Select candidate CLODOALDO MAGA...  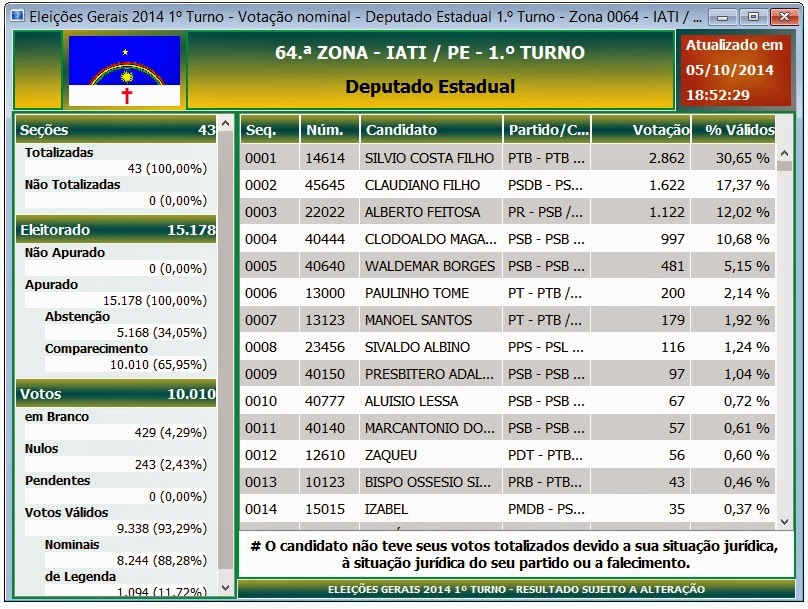(508, 239)
